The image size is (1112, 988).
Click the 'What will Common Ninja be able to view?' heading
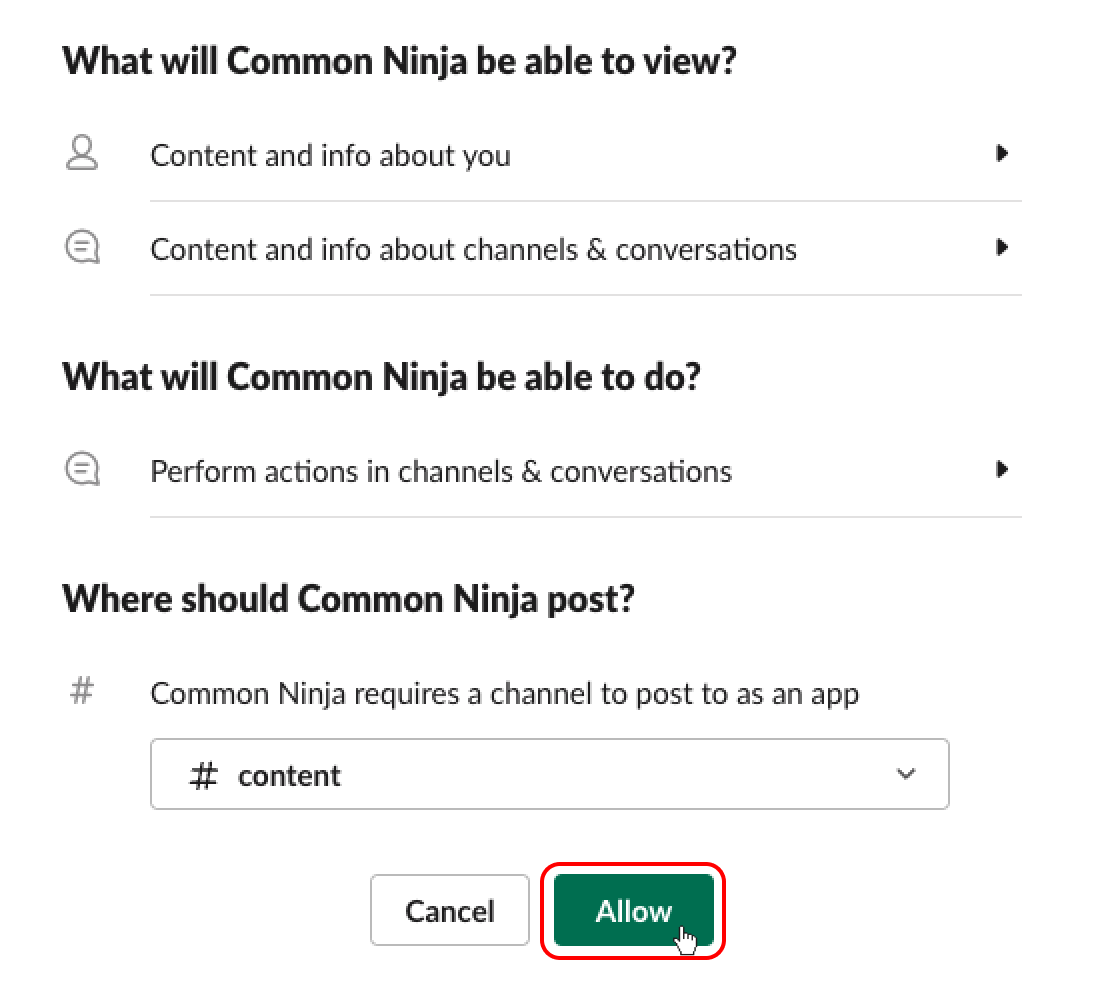click(400, 61)
